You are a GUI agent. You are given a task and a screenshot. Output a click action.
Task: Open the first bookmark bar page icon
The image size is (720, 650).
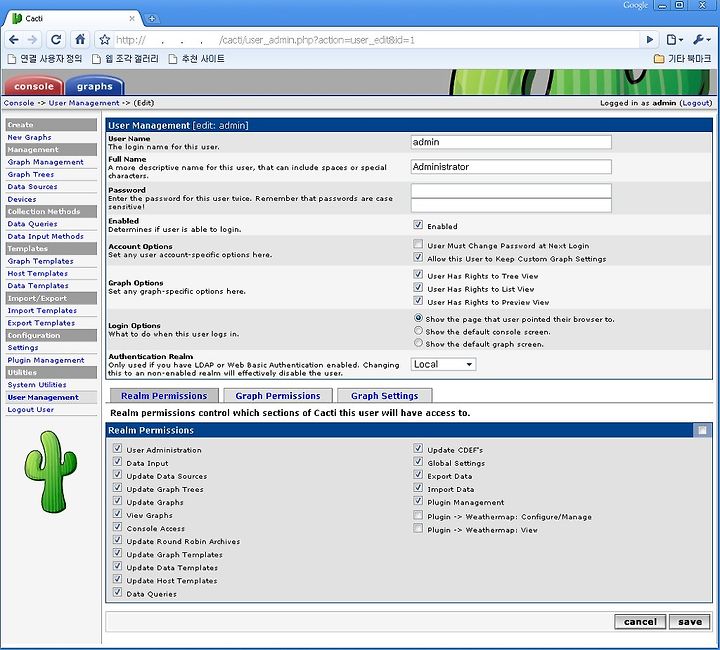(12, 59)
